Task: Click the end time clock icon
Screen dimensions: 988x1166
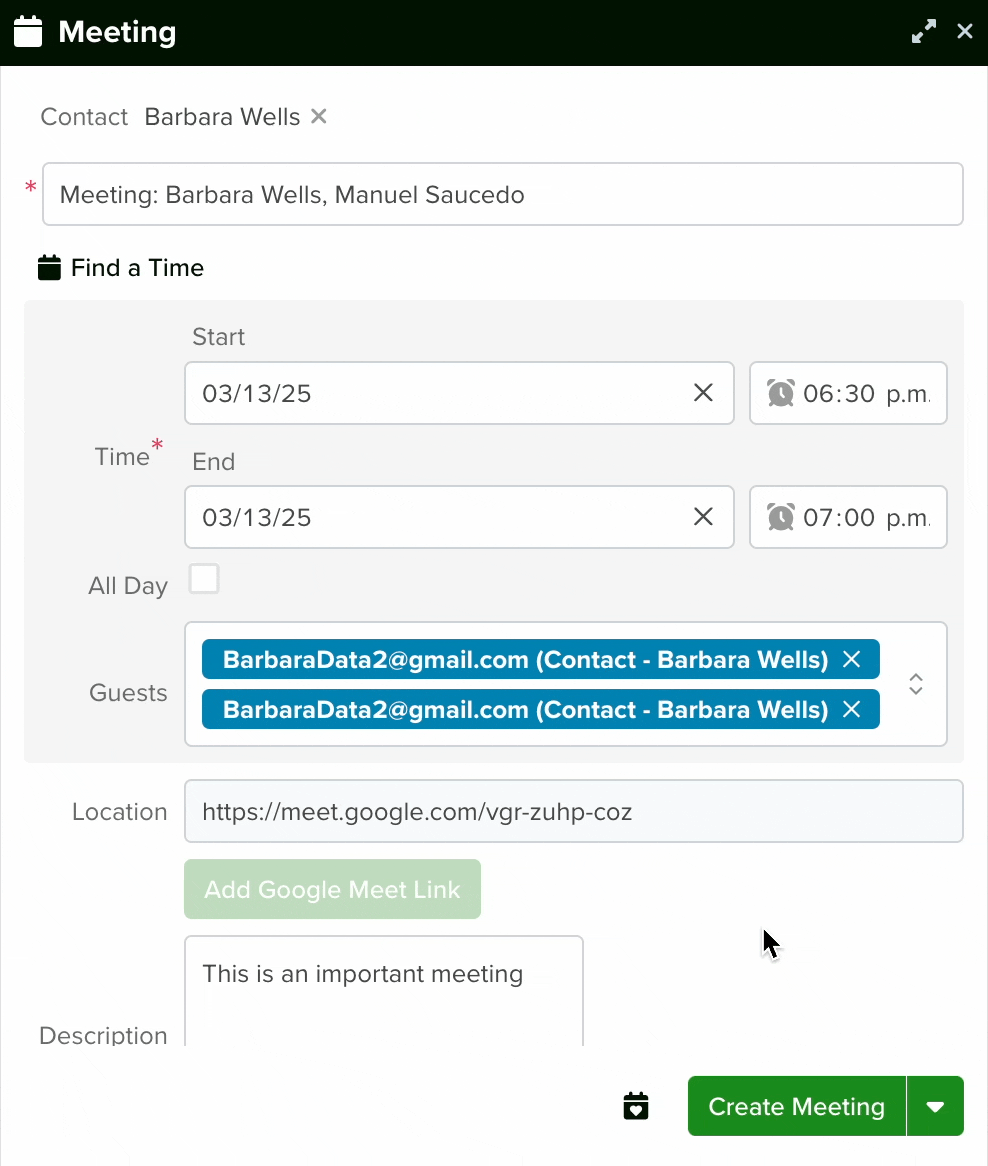Action: [x=781, y=517]
